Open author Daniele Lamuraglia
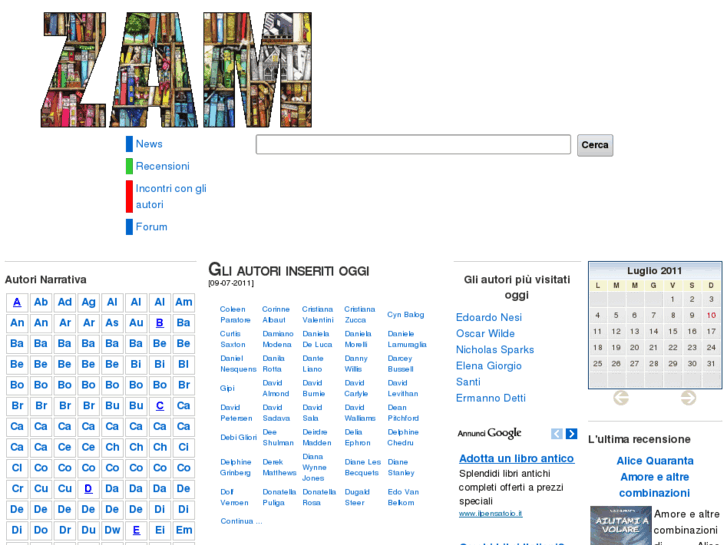The width and height of the screenshot is (727, 545). coord(407,339)
